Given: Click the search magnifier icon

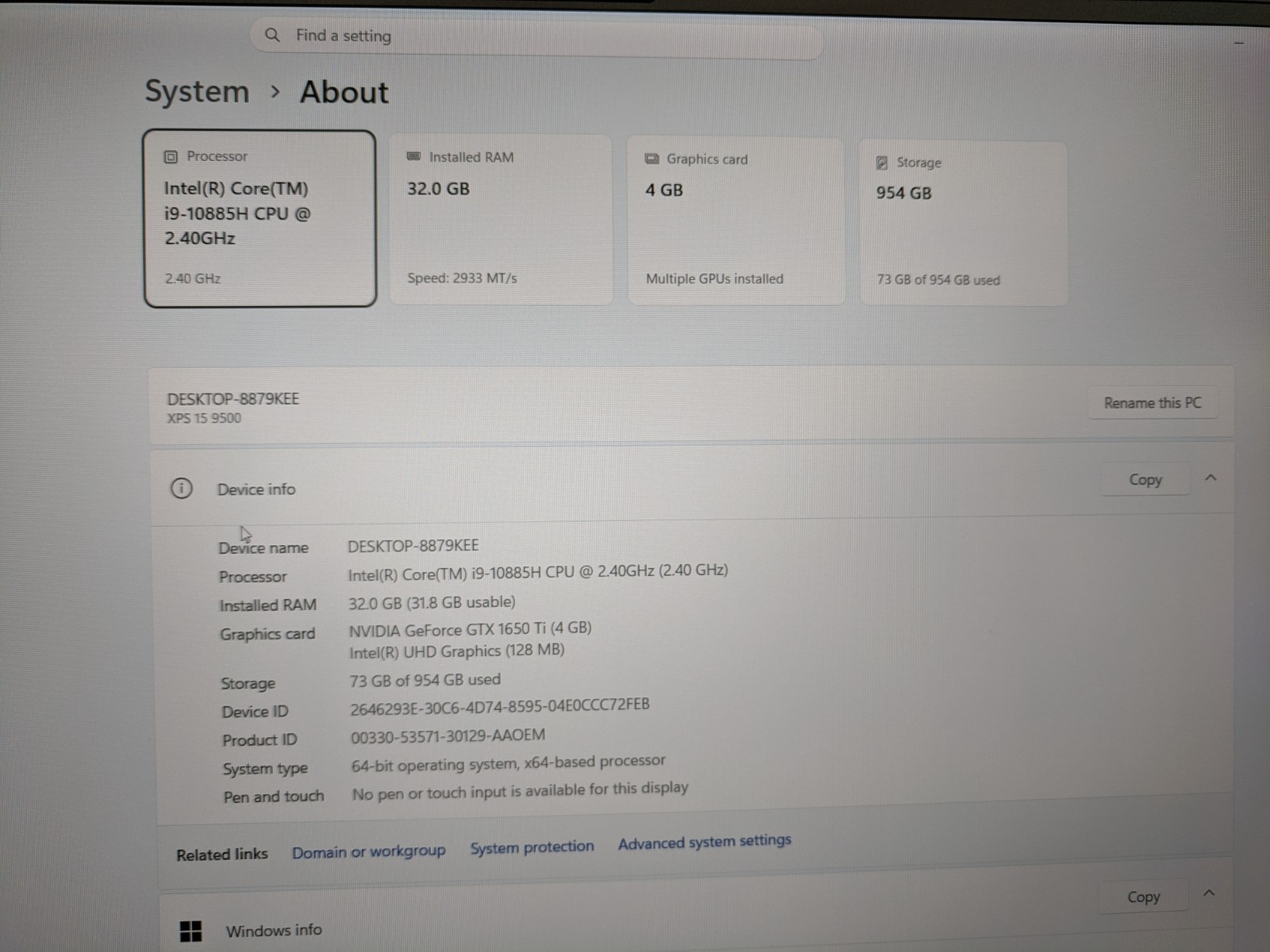Looking at the screenshot, I should tap(272, 35).
